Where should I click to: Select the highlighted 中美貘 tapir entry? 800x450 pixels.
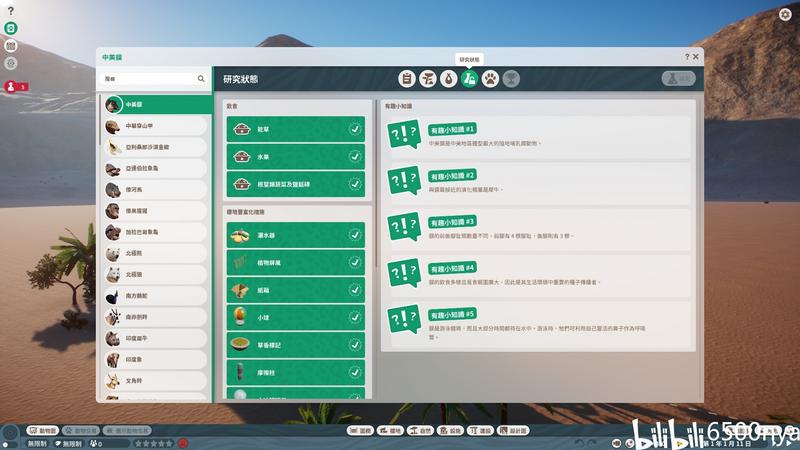tap(157, 104)
